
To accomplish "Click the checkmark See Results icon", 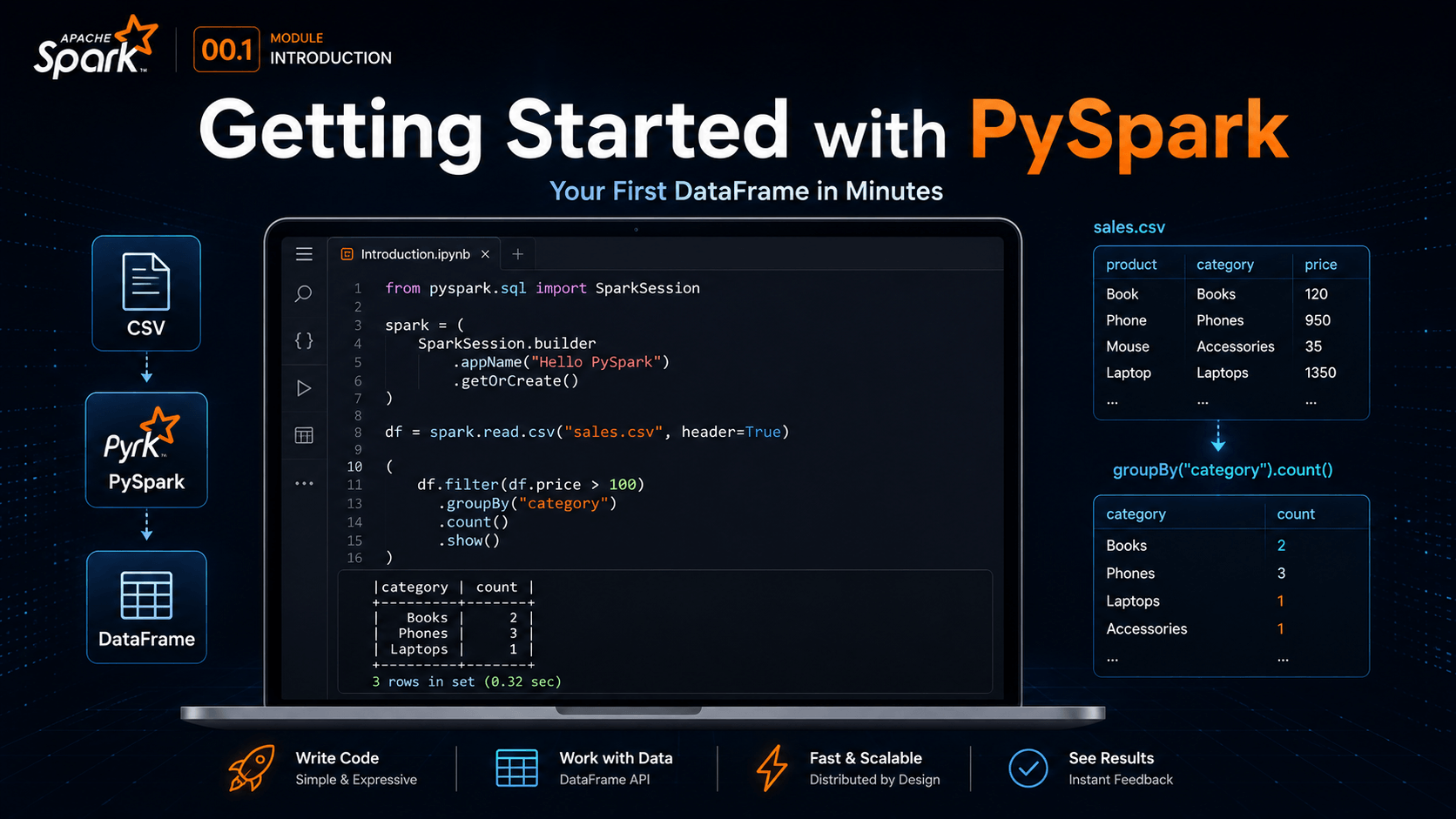I will 1028,768.
